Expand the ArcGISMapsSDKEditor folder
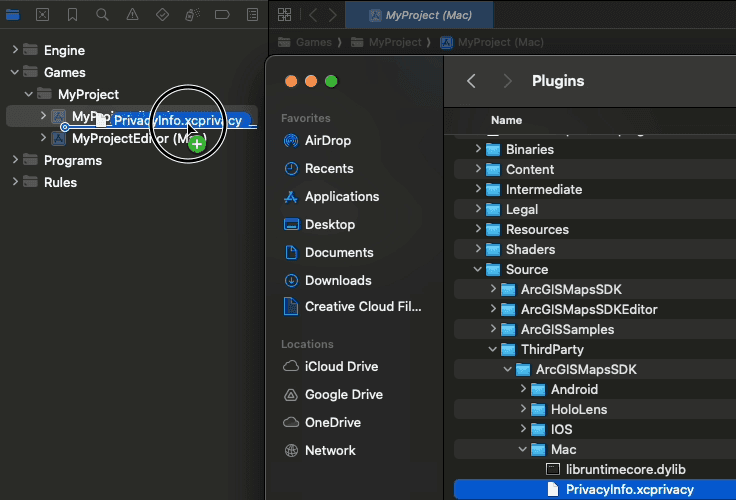This screenshot has height=500, width=736. [493, 308]
